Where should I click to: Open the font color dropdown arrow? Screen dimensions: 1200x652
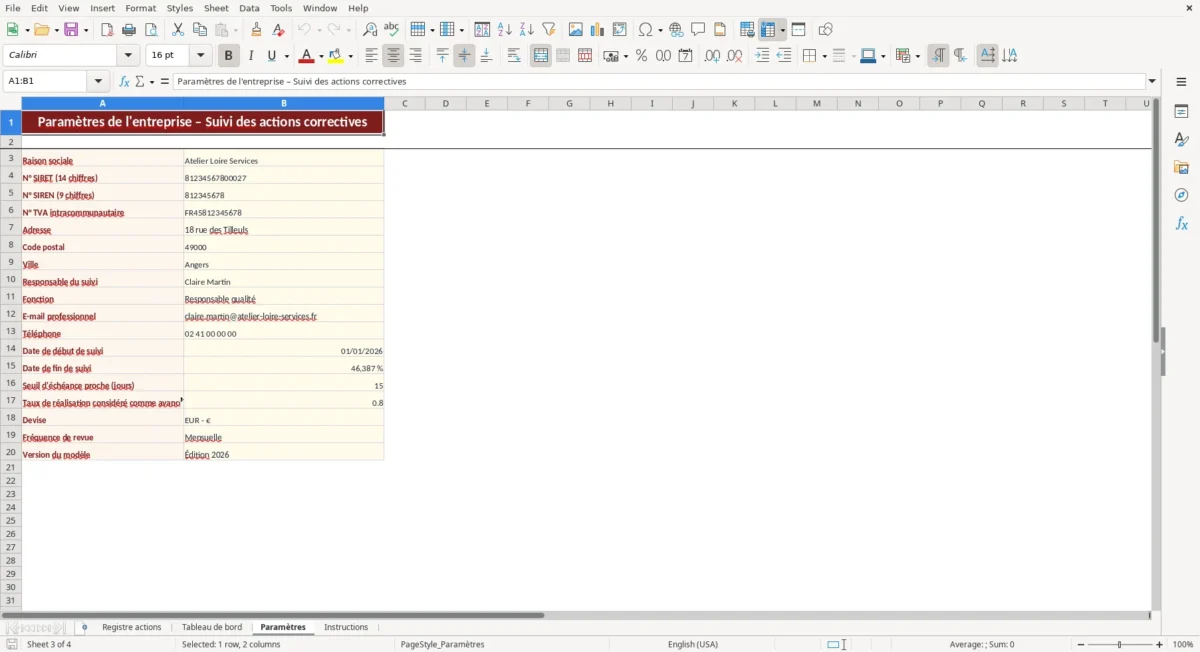(x=321, y=56)
